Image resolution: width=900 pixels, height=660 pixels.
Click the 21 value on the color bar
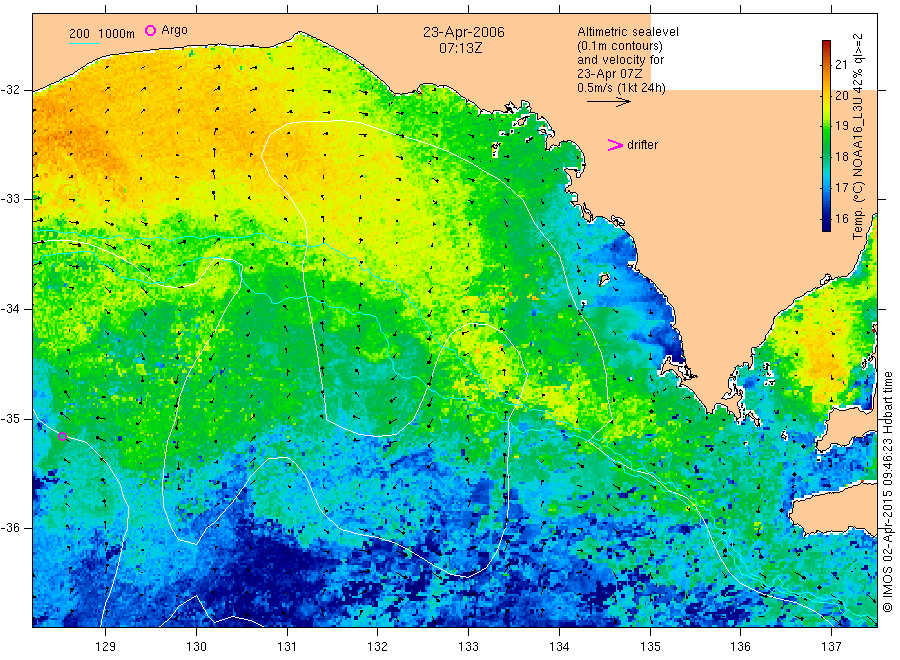pyautogui.click(x=841, y=64)
